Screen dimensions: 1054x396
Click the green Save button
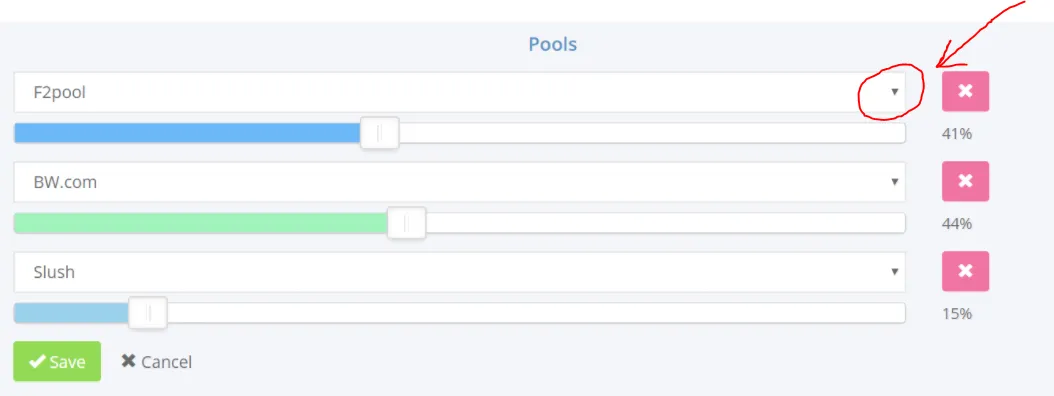57,362
